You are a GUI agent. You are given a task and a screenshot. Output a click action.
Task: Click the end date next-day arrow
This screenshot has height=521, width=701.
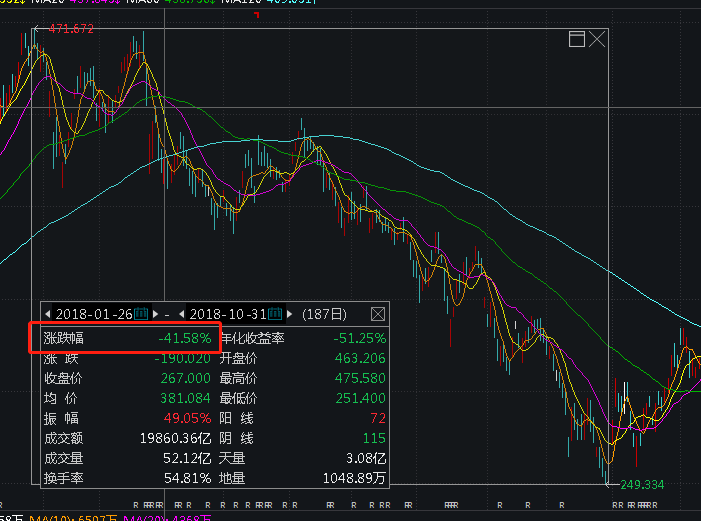click(x=289, y=313)
